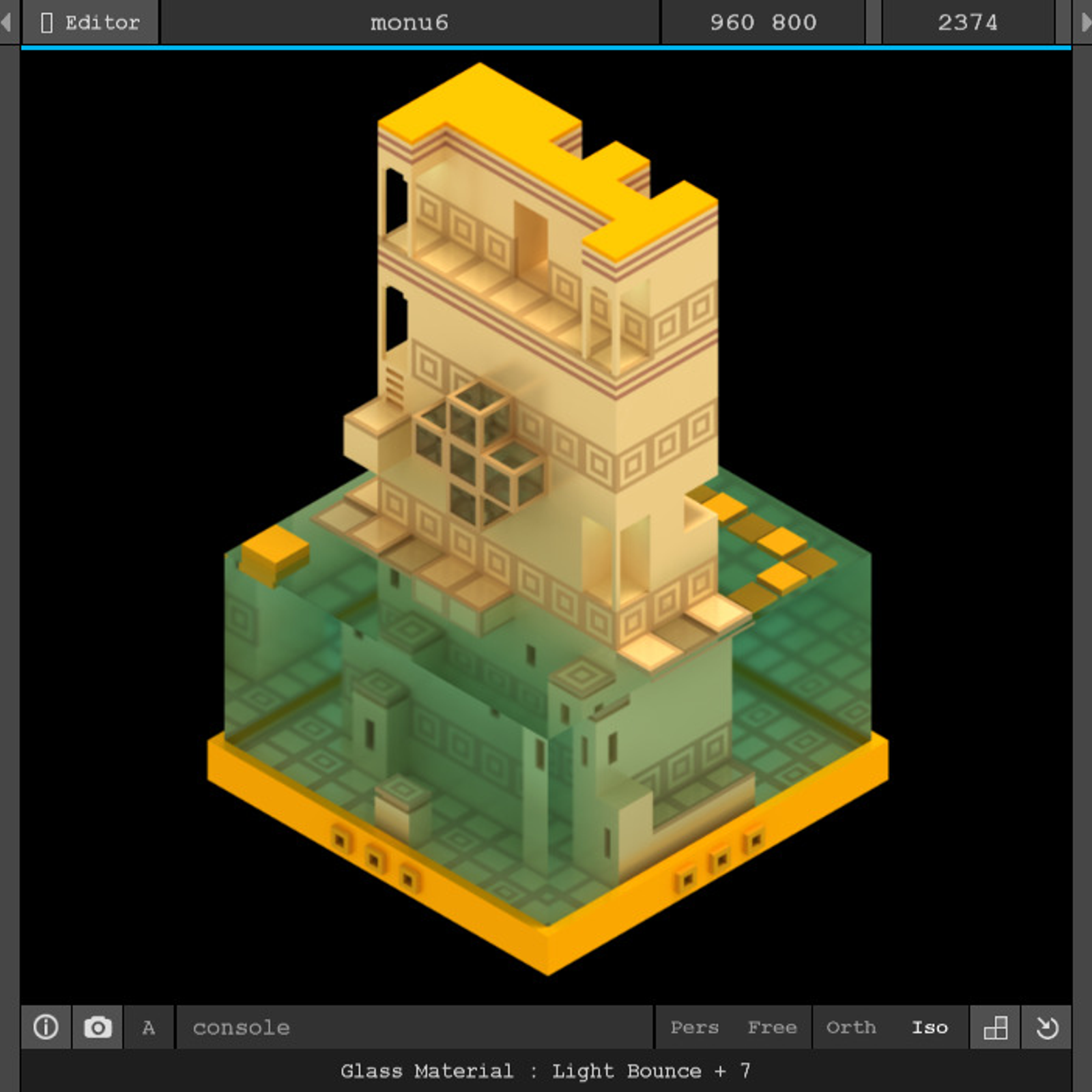
Task: Click the blue render progress bar
Action: pyautogui.click(x=546, y=48)
